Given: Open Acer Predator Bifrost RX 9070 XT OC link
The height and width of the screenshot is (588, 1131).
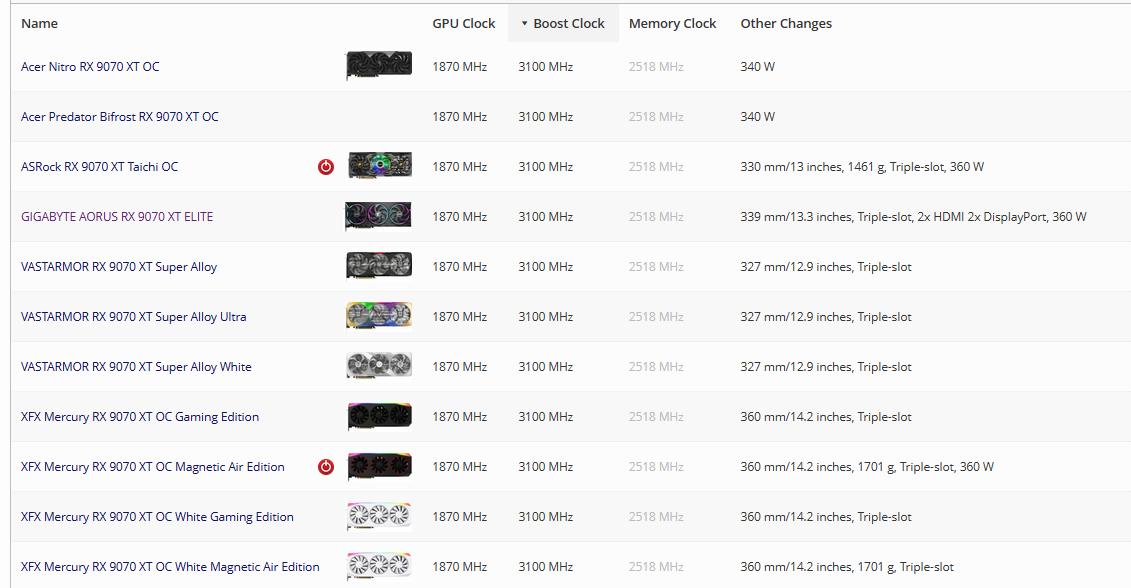Looking at the screenshot, I should click(x=120, y=117).
